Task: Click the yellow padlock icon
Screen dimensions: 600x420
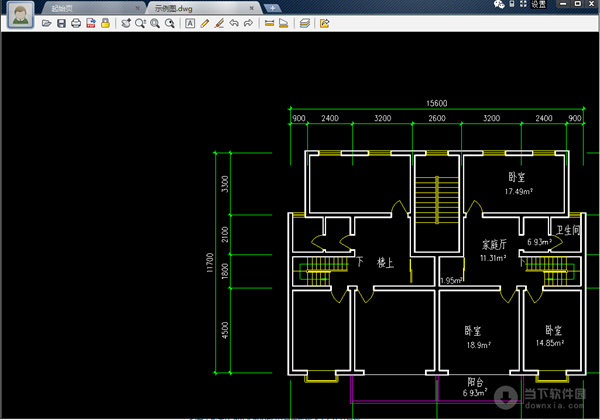Action: click(x=104, y=23)
